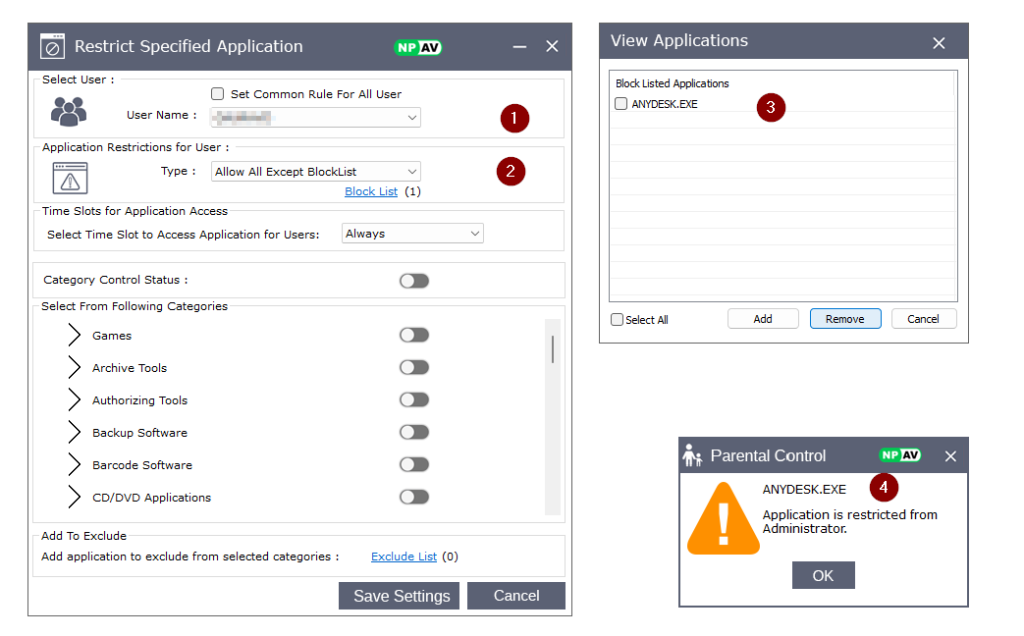
Task: Check the ANYDESK.EXE blocklist entry
Action: (621, 104)
